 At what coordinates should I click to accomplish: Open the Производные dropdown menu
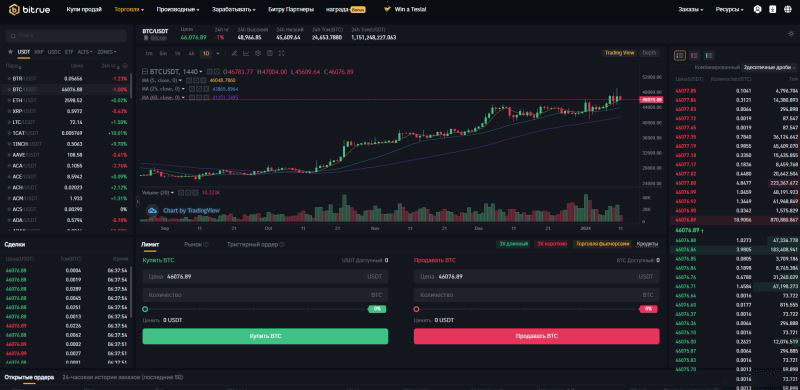pyautogui.click(x=178, y=9)
